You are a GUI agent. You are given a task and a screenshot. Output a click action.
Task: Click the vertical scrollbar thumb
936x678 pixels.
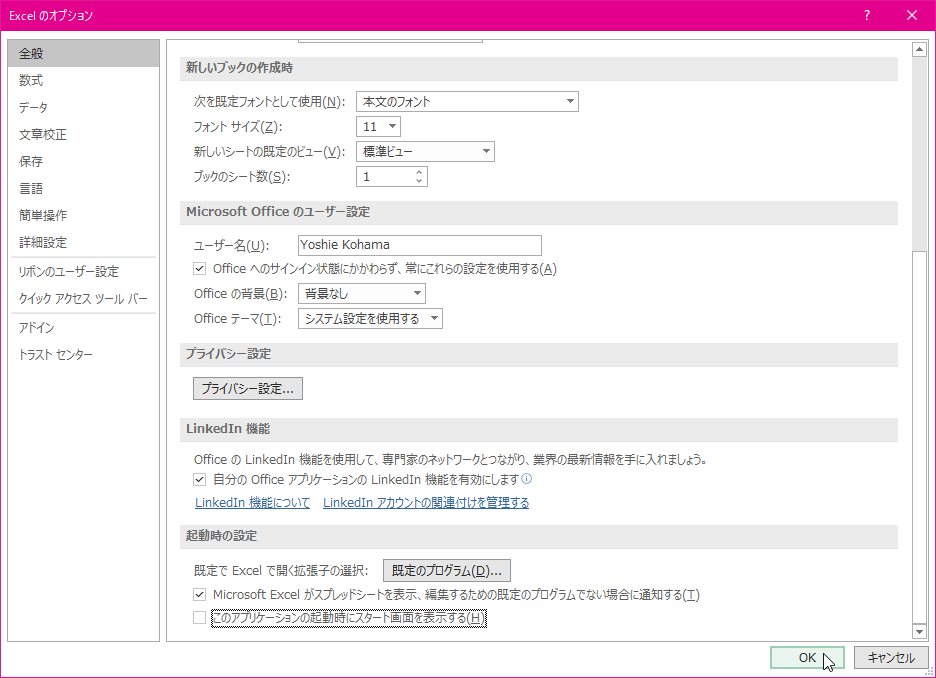919,437
